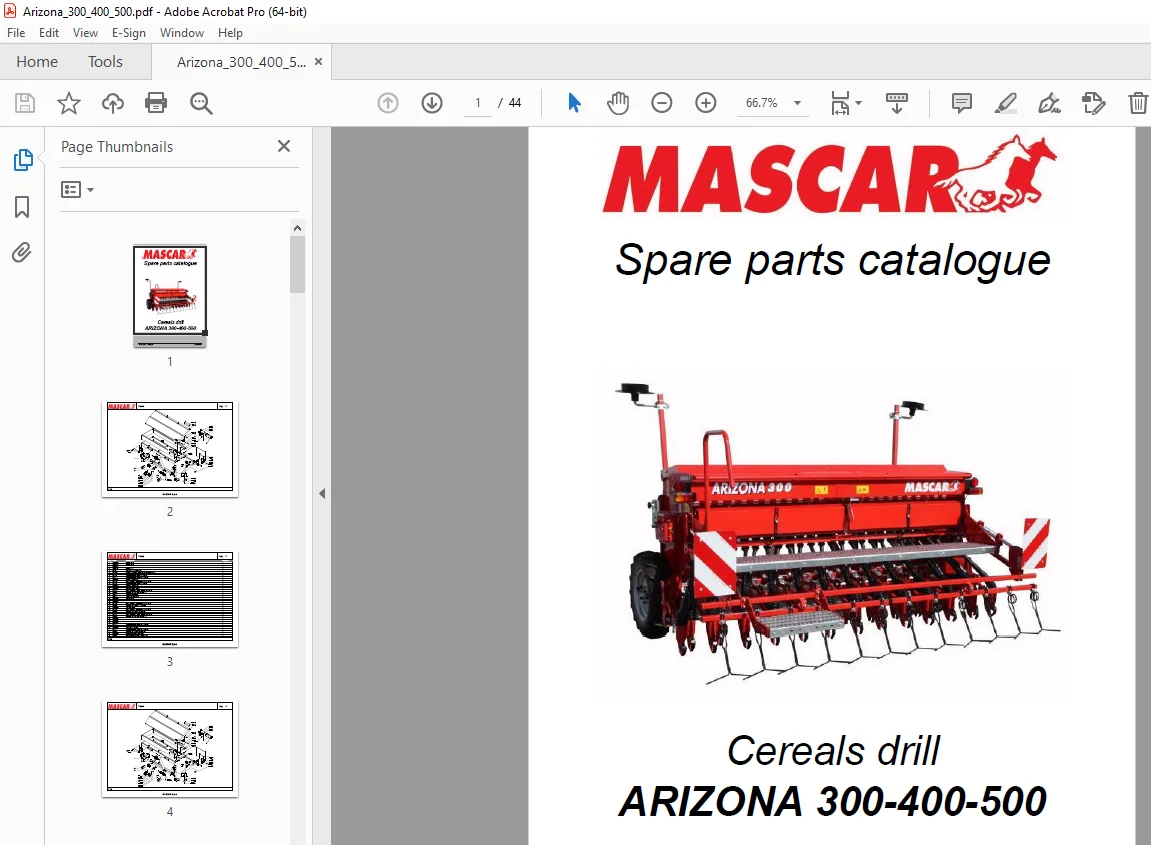This screenshot has height=845, width=1151.
Task: Open the Attachments paperclip panel
Action: click(x=22, y=253)
